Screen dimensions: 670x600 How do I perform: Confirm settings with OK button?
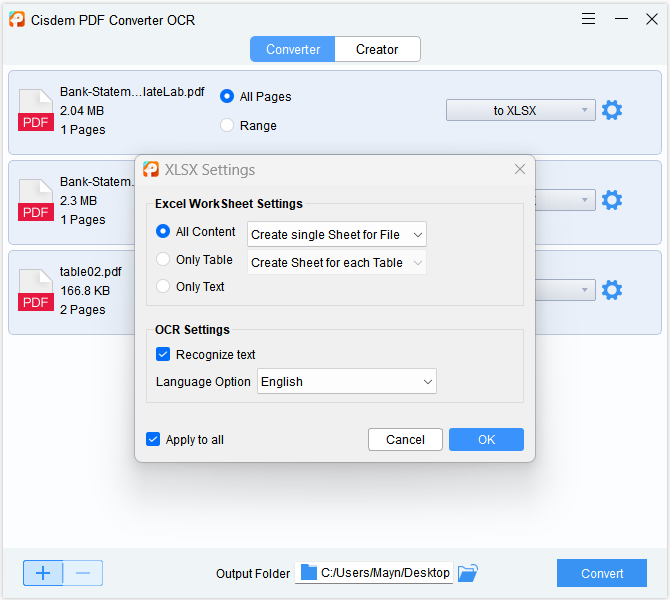pyautogui.click(x=486, y=439)
